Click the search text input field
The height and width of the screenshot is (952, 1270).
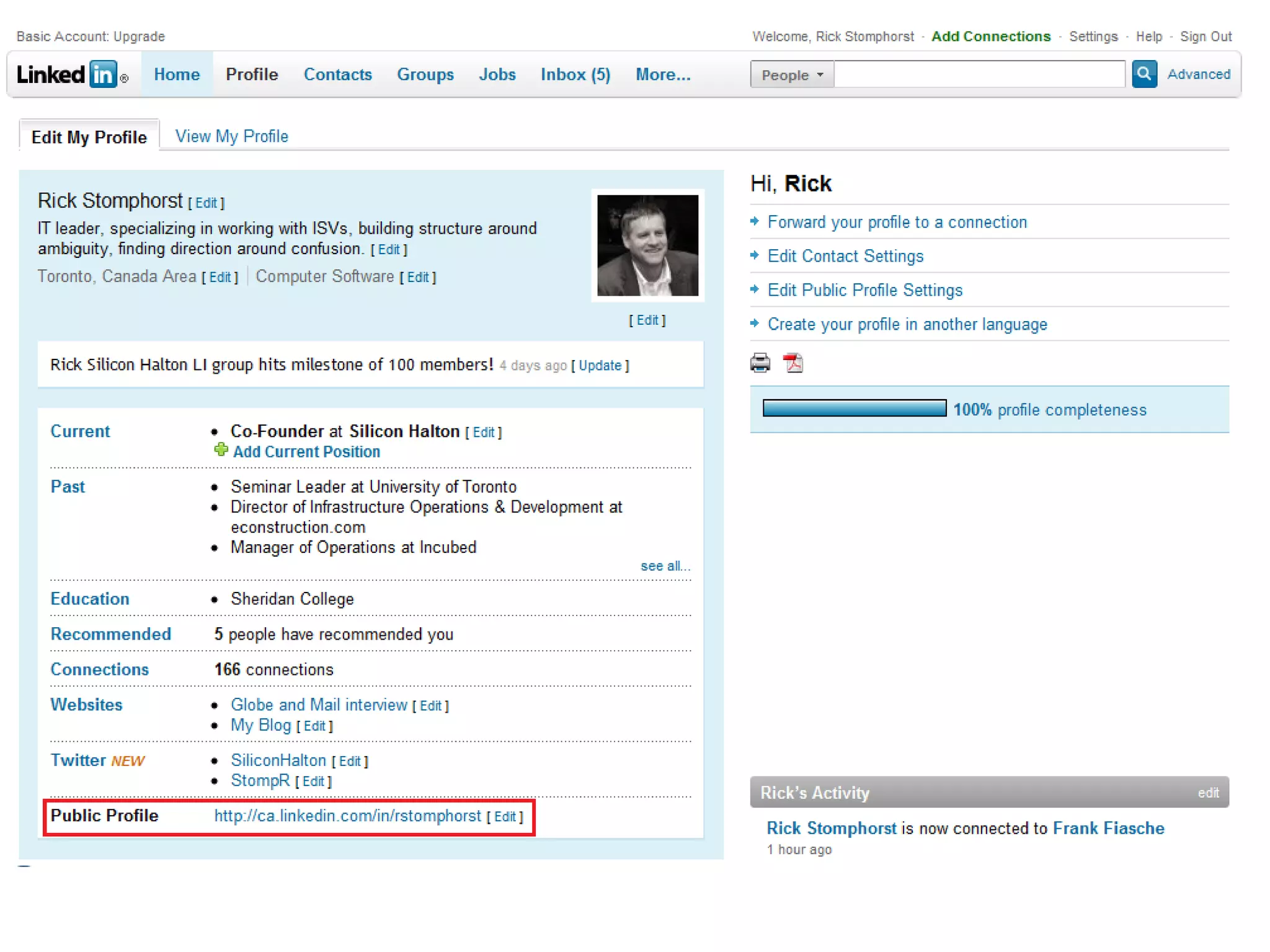(979, 74)
